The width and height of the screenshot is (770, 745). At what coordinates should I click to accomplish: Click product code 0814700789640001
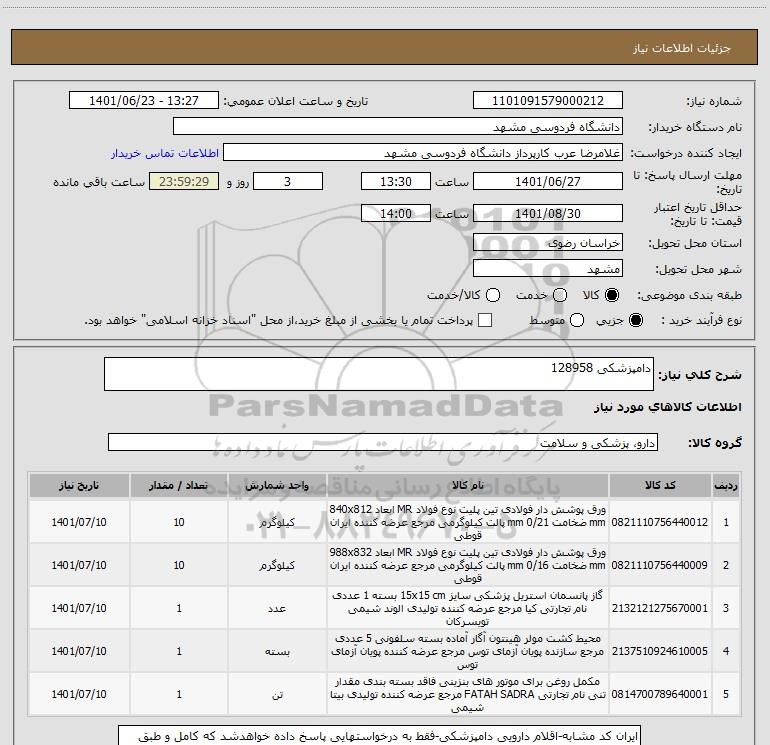[x=660, y=694]
